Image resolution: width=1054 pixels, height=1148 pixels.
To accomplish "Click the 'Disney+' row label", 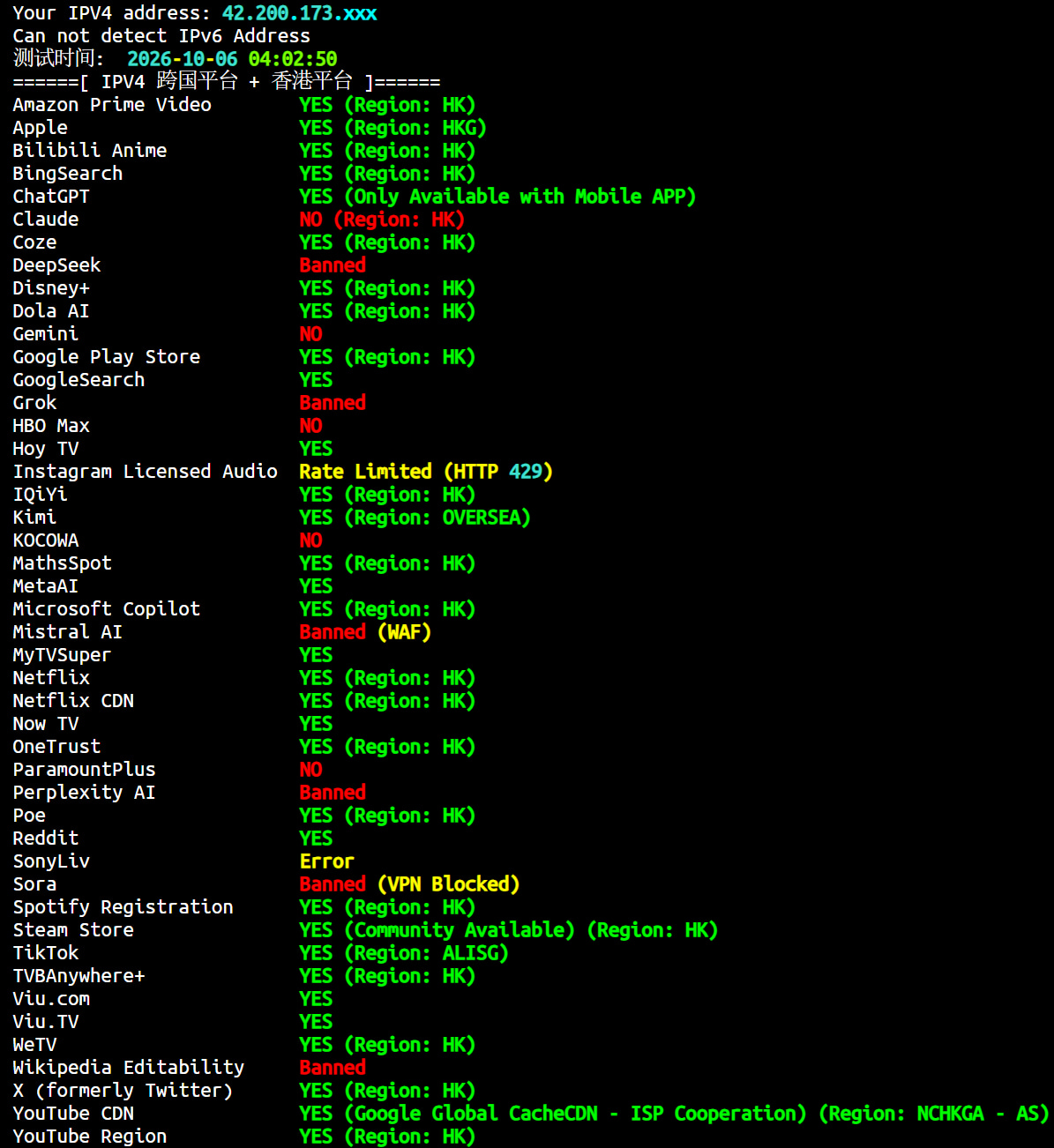I will click(51, 288).
